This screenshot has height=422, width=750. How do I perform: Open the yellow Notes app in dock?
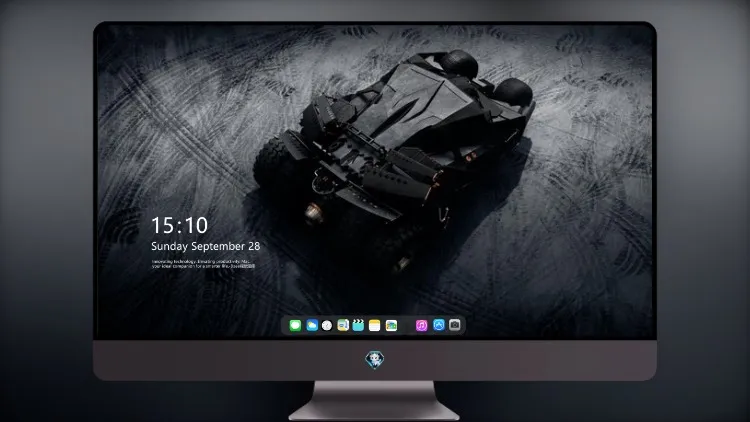375,325
